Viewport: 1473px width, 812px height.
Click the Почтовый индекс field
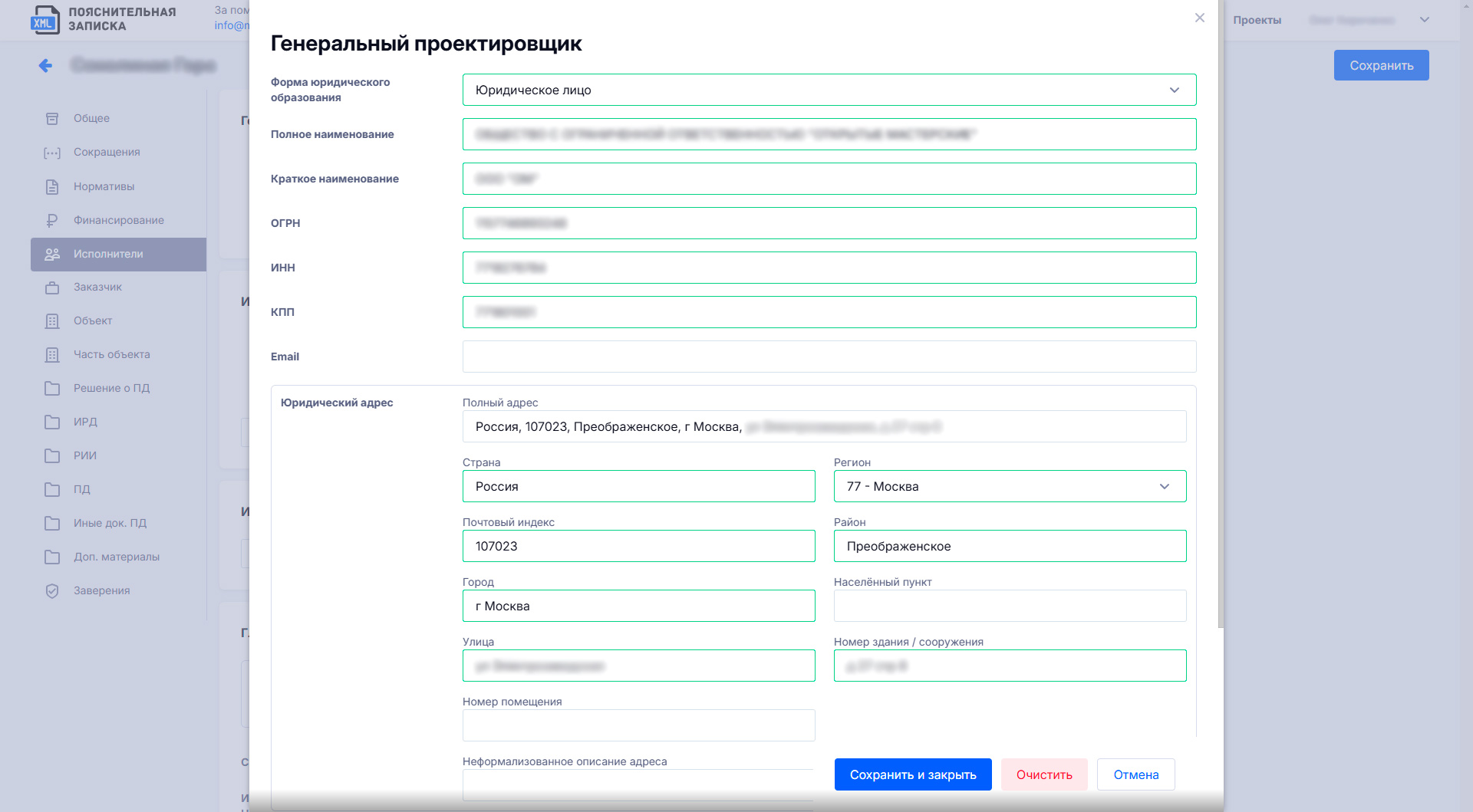coord(639,546)
